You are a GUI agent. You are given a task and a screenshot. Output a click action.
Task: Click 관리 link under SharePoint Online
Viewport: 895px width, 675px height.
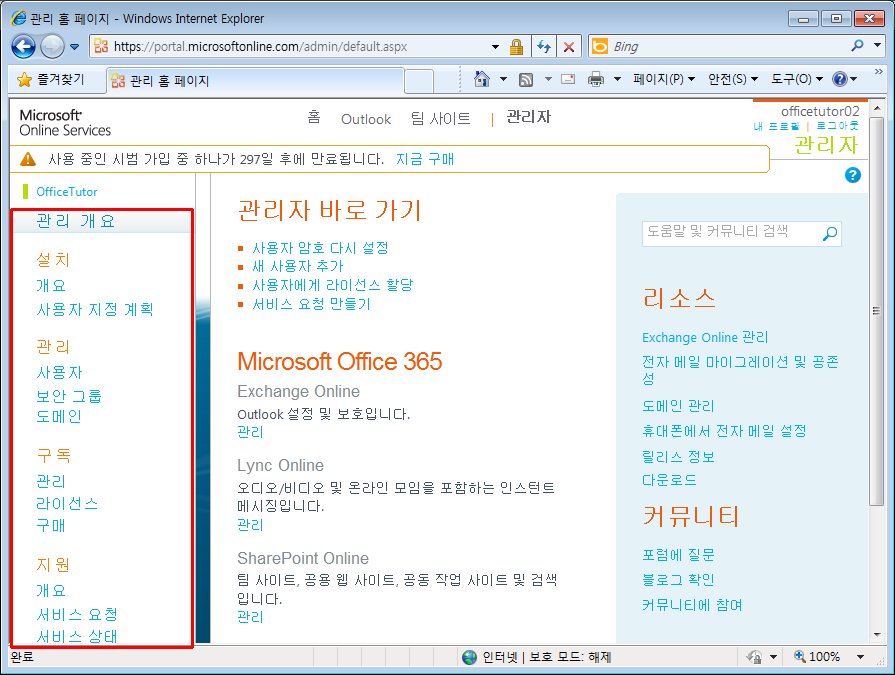tap(251, 617)
